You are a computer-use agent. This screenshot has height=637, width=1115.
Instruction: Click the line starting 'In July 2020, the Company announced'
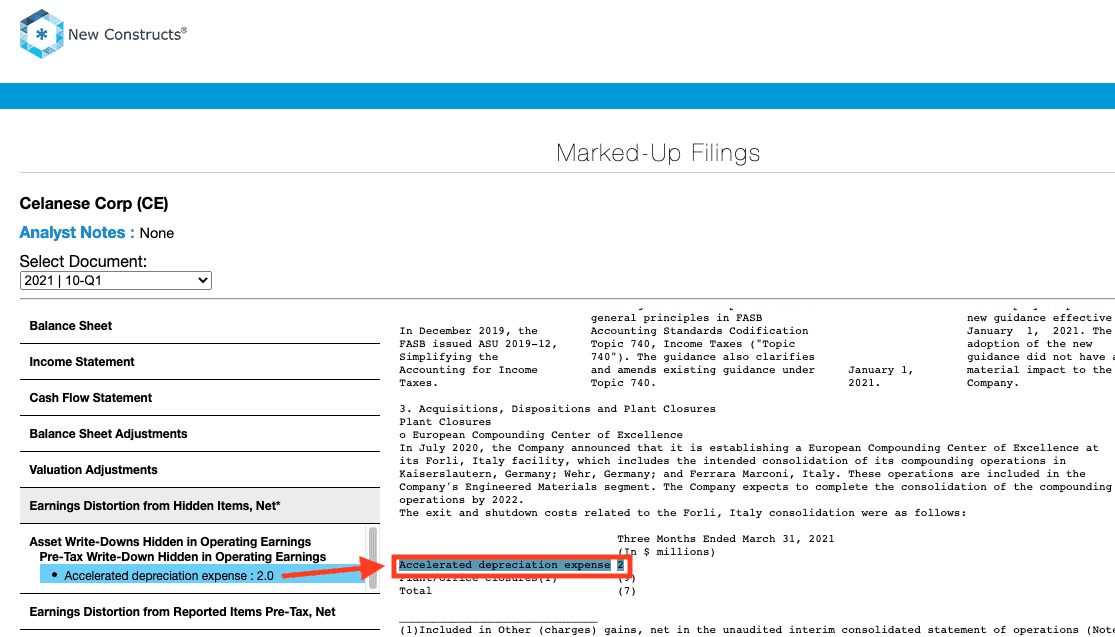point(749,448)
